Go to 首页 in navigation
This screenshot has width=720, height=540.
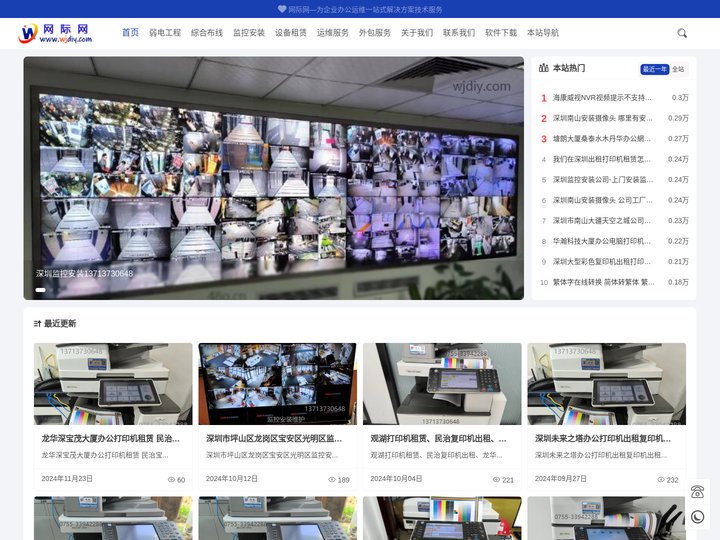(x=130, y=33)
